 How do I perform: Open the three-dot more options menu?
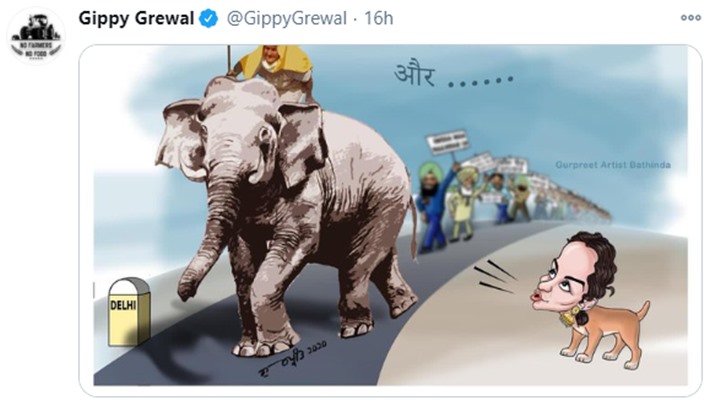coord(691,18)
